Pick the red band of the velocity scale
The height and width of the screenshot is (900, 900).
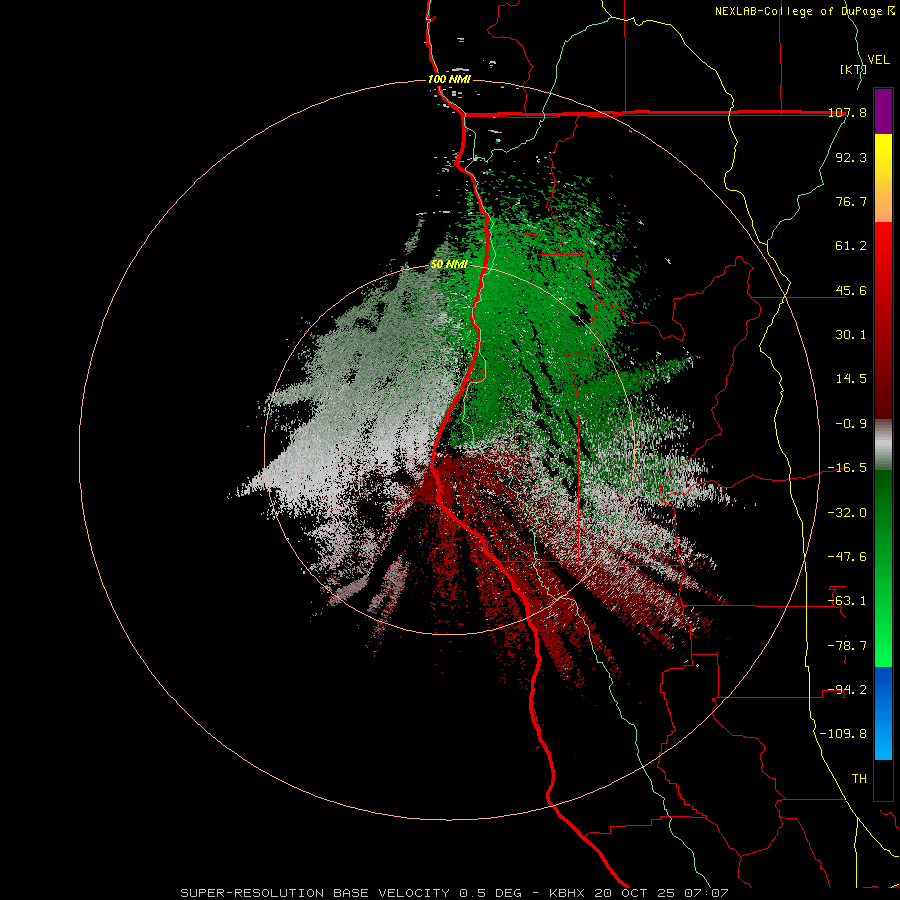tap(883, 320)
